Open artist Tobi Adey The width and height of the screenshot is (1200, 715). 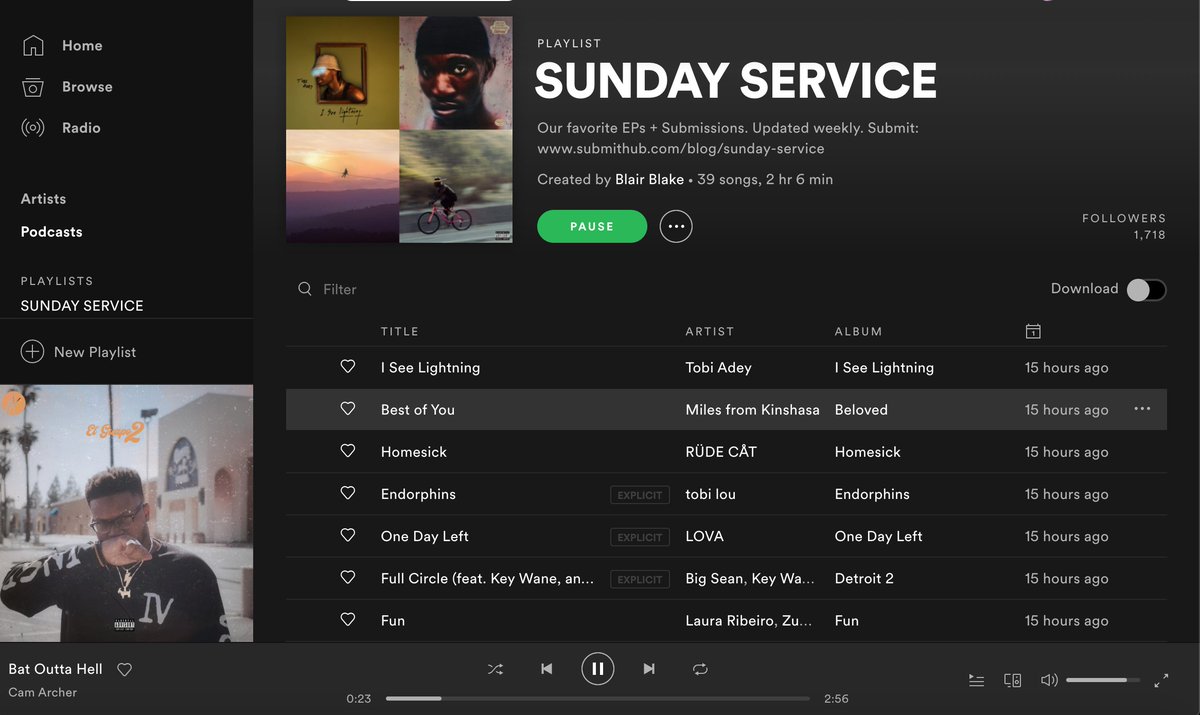718,367
